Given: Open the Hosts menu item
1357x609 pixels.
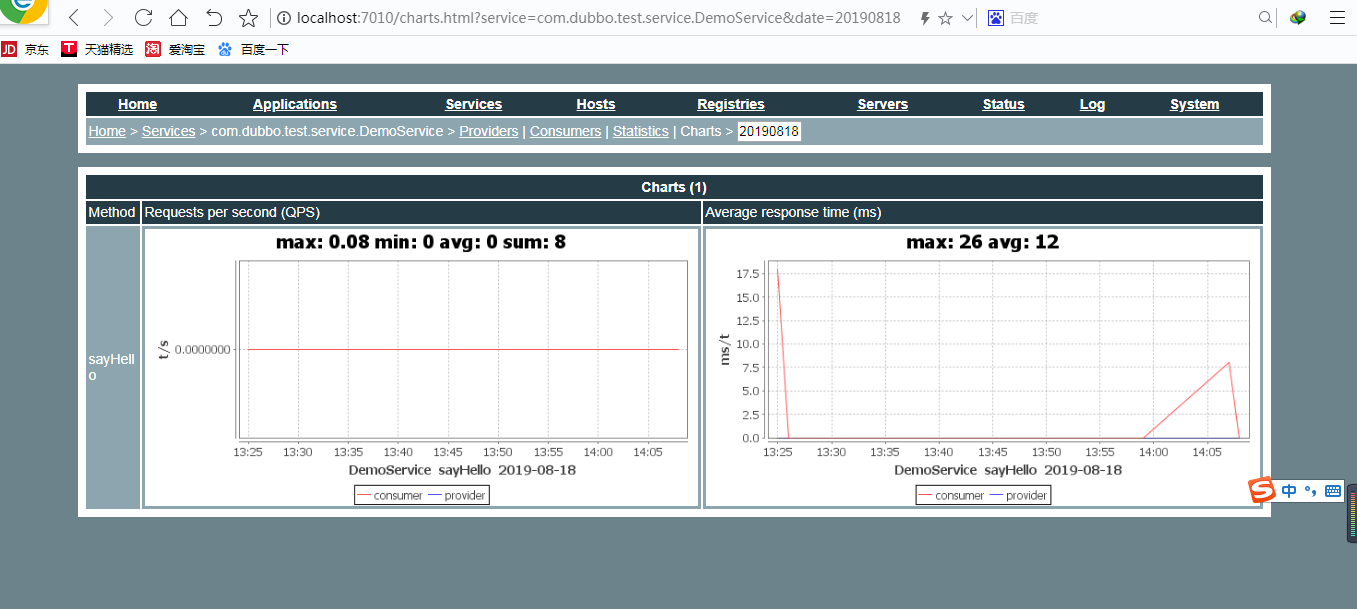Looking at the screenshot, I should tap(596, 104).
